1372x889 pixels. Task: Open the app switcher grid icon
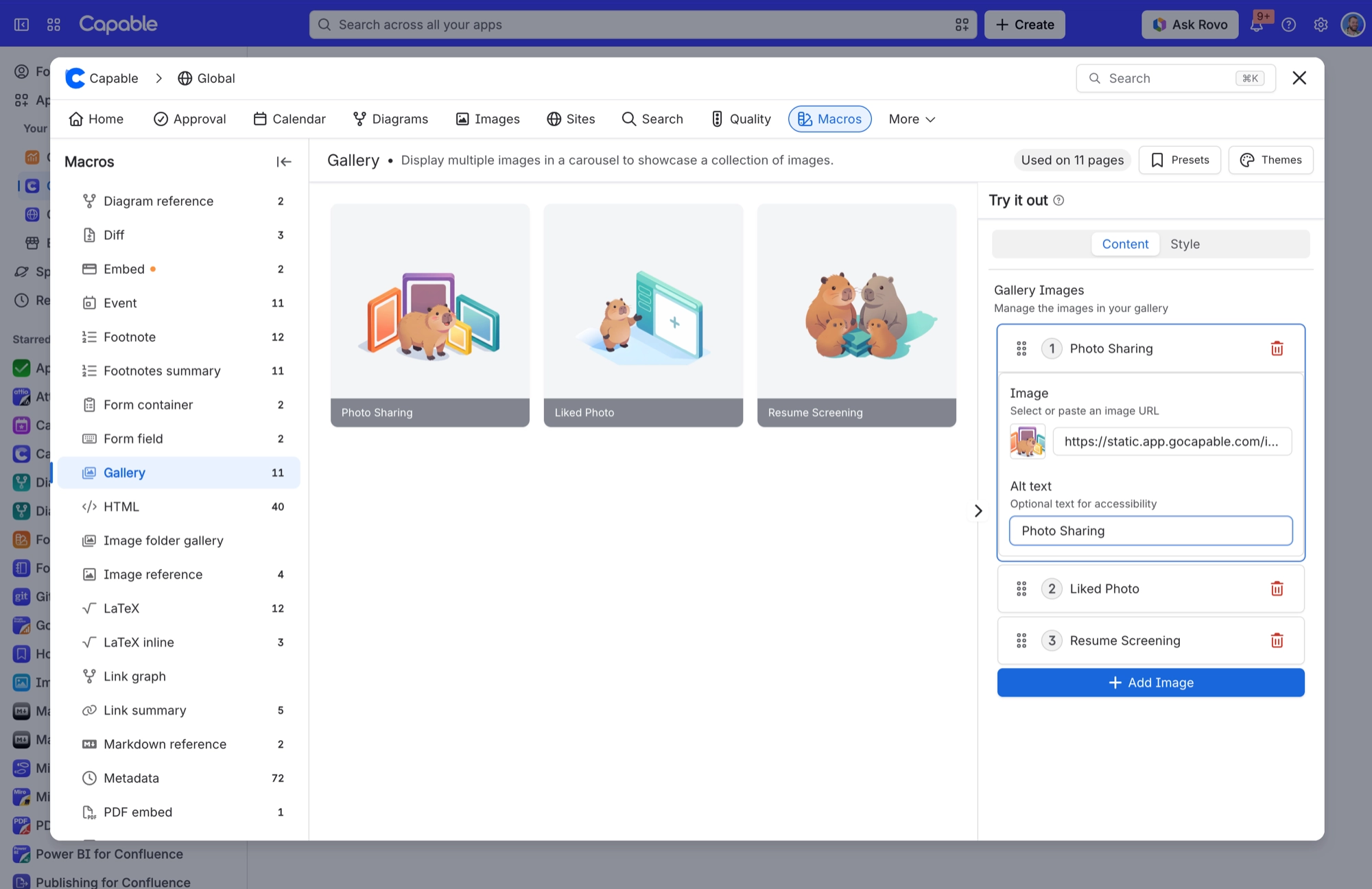54,25
